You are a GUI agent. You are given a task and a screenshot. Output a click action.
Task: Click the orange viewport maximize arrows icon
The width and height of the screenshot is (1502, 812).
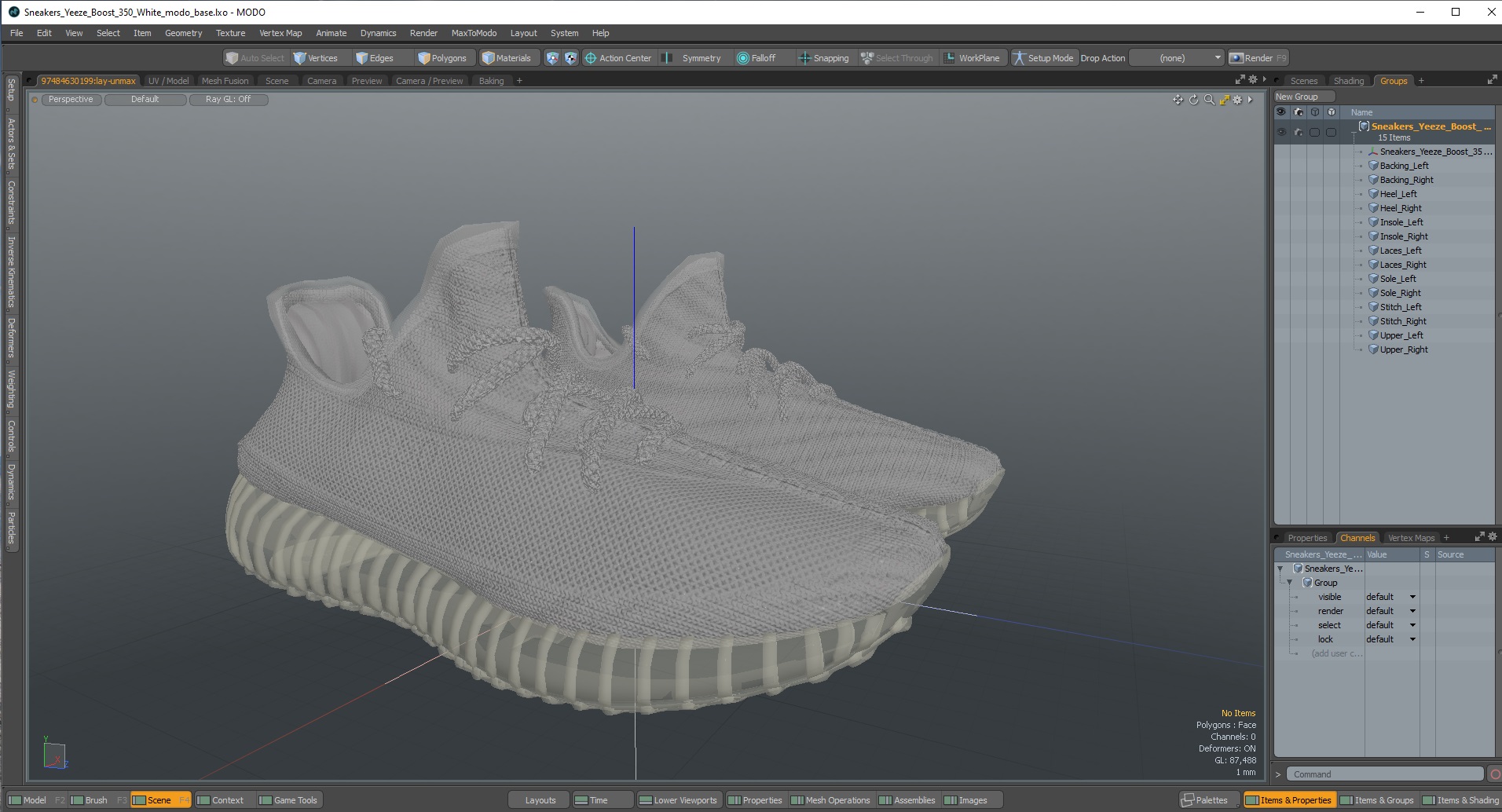[x=1224, y=100]
